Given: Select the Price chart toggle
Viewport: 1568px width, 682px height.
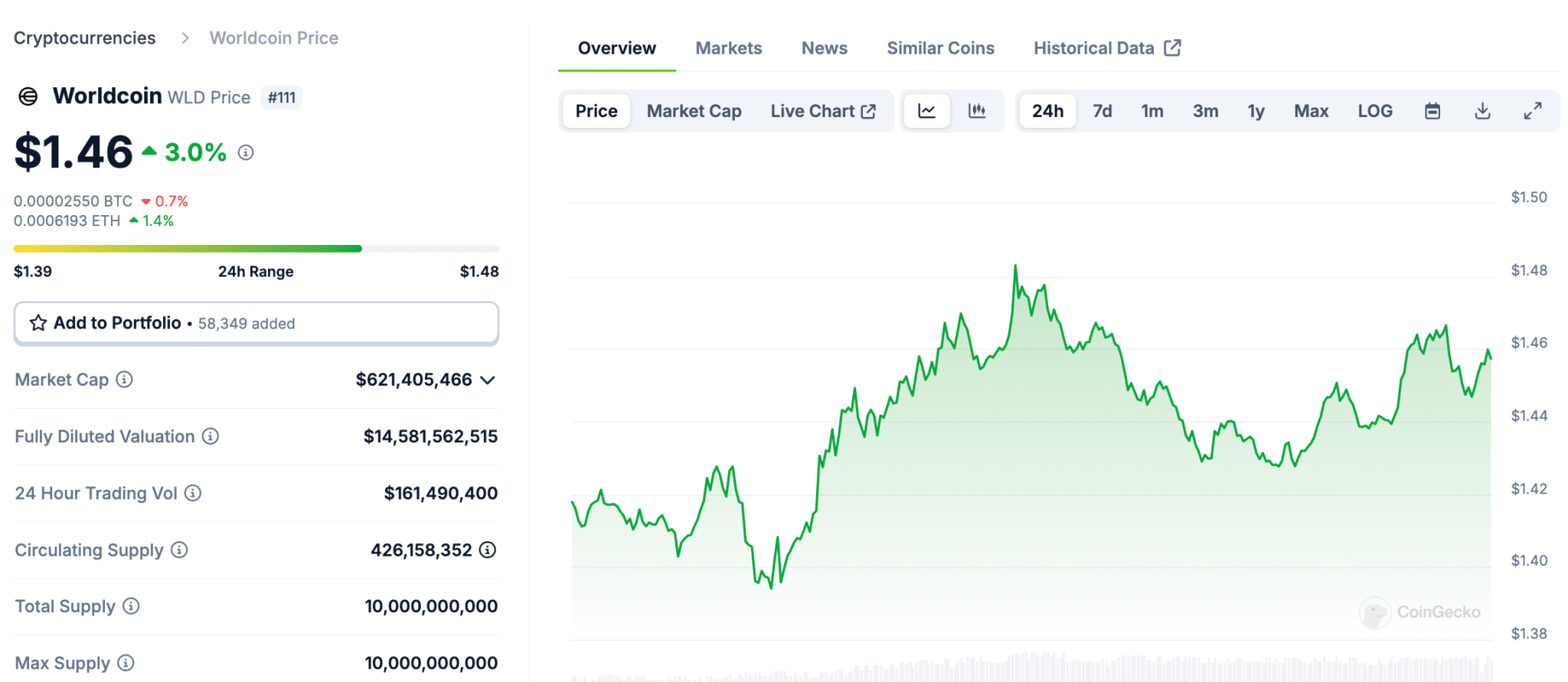Looking at the screenshot, I should (596, 111).
